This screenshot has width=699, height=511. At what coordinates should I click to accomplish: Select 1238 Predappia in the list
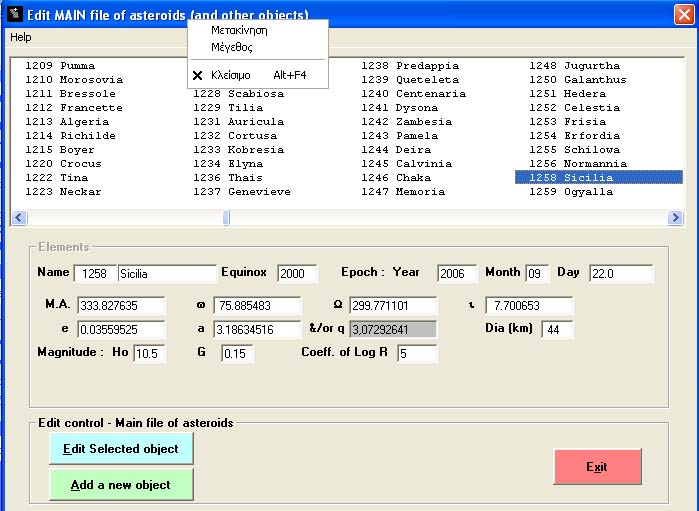point(410,66)
